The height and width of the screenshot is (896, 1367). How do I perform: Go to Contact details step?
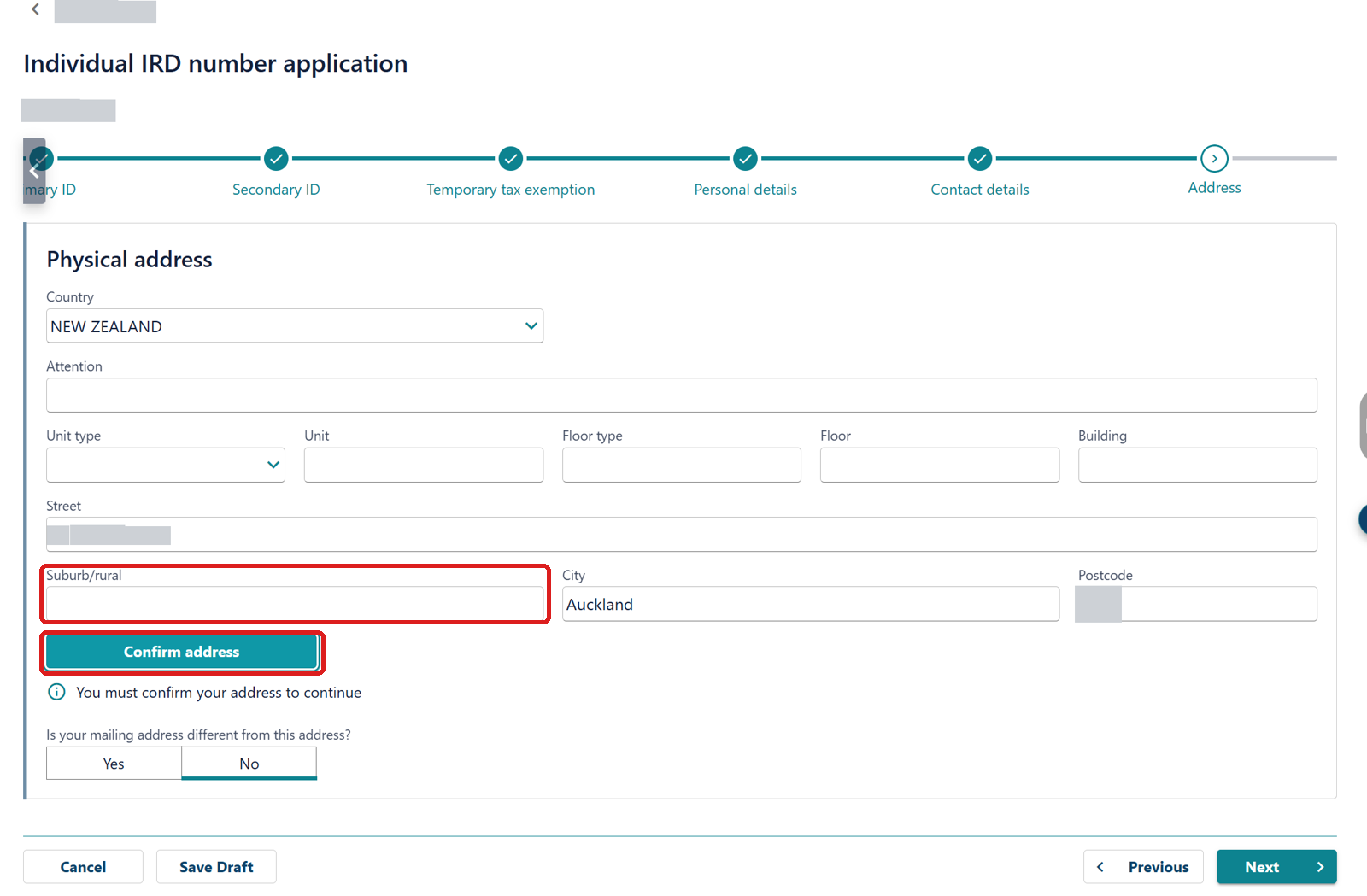tap(980, 190)
